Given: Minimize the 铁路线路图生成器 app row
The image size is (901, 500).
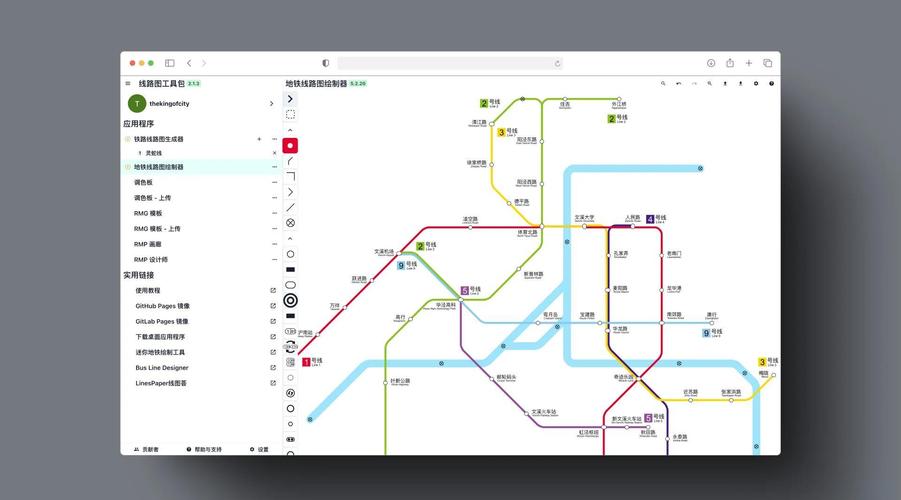Looking at the screenshot, I should [x=274, y=139].
